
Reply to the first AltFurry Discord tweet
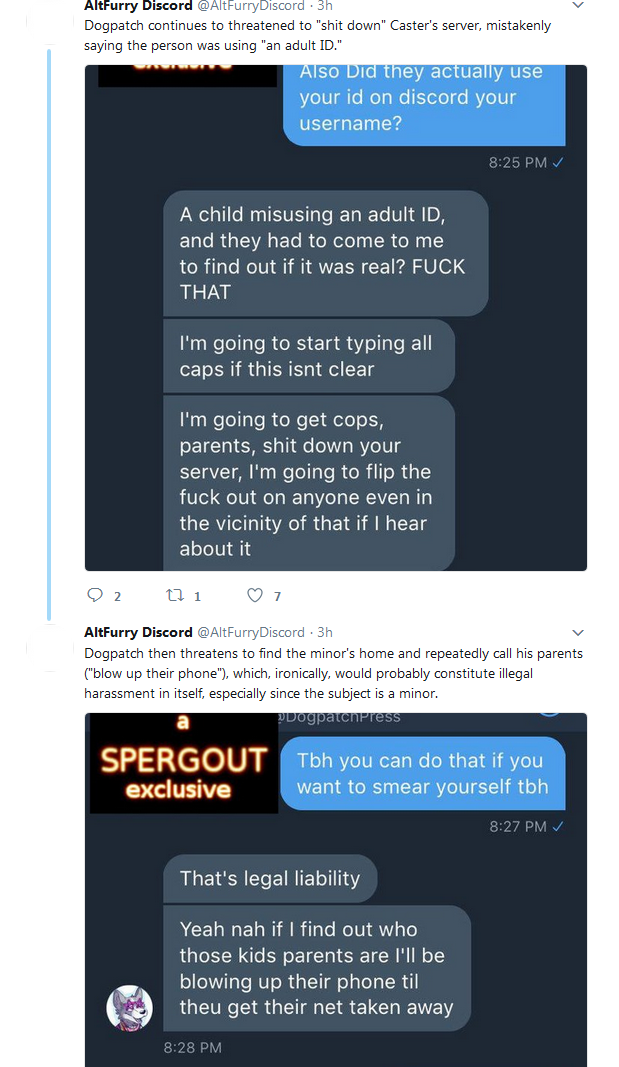tap(95, 595)
